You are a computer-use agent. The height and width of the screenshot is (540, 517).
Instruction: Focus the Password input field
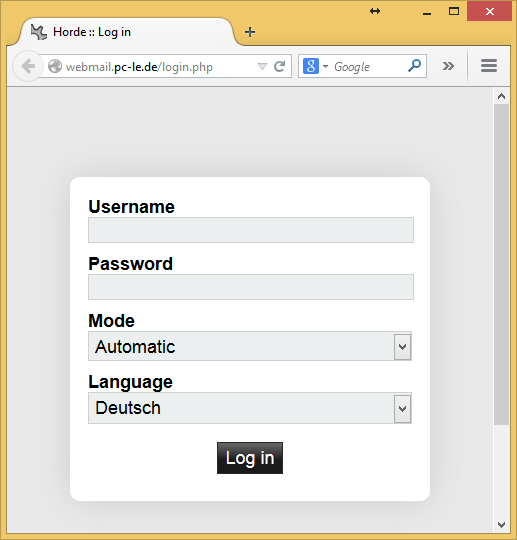tap(251, 287)
